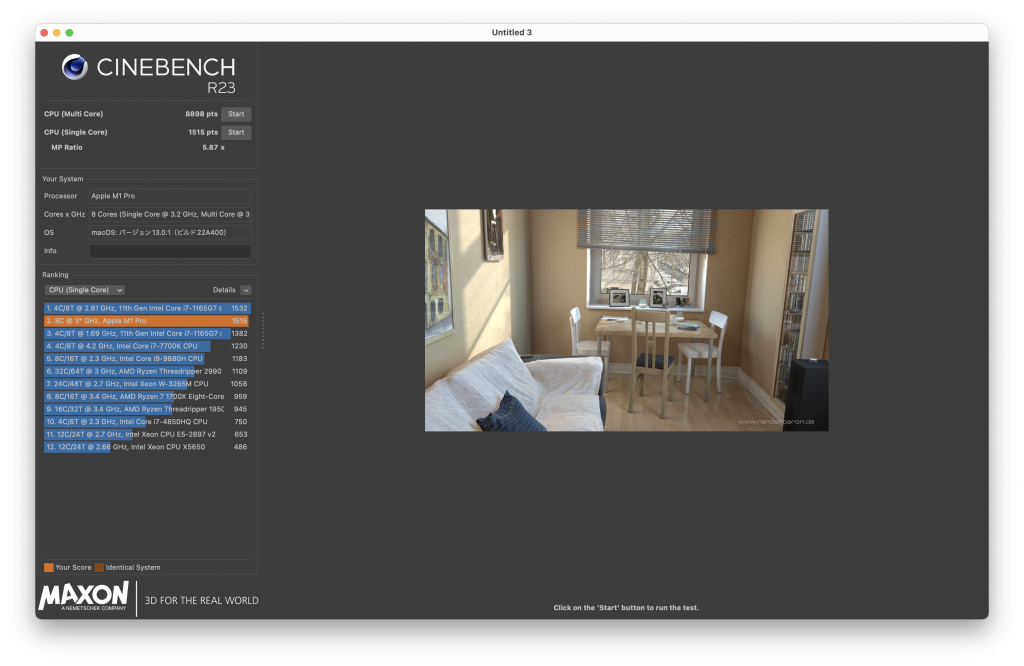Image resolution: width=1024 pixels, height=666 pixels.
Task: Select the Intel Xeon W-3265M ranking row
Action: 147,384
